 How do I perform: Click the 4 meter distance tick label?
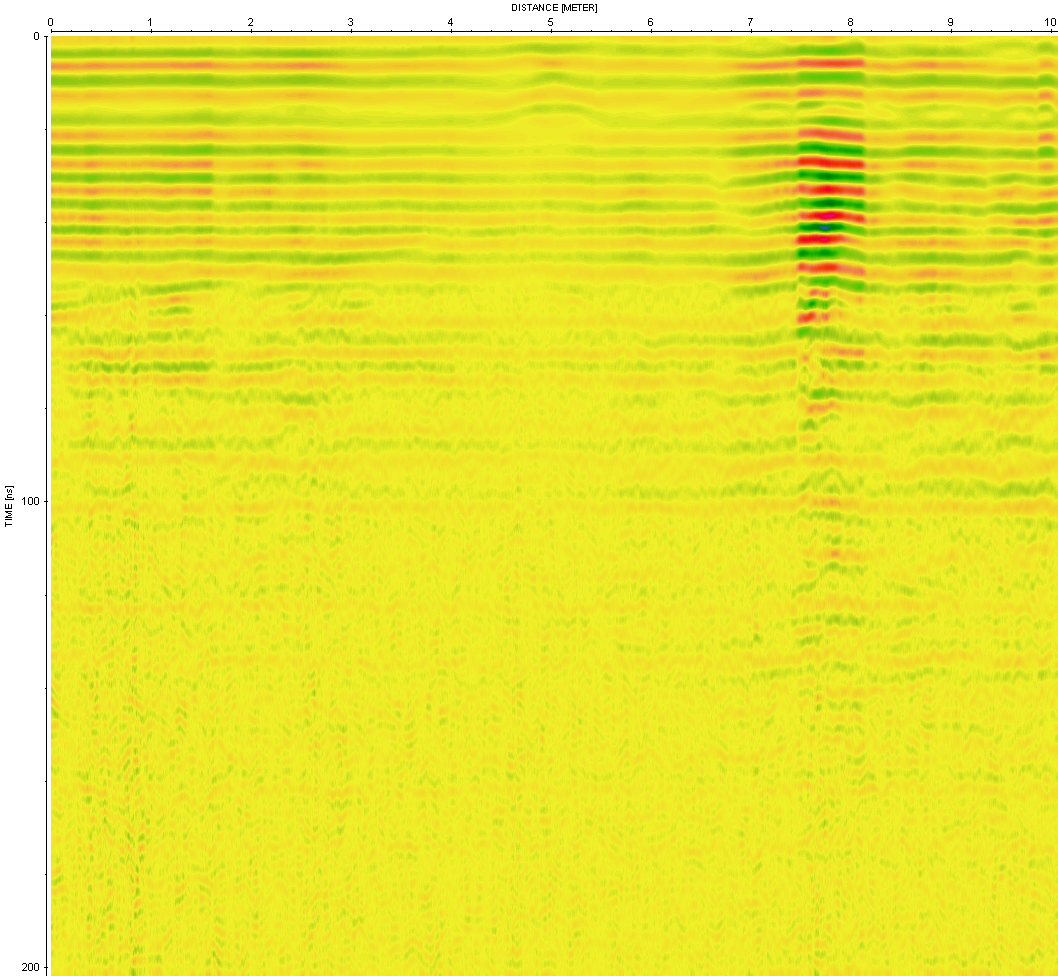click(x=450, y=22)
